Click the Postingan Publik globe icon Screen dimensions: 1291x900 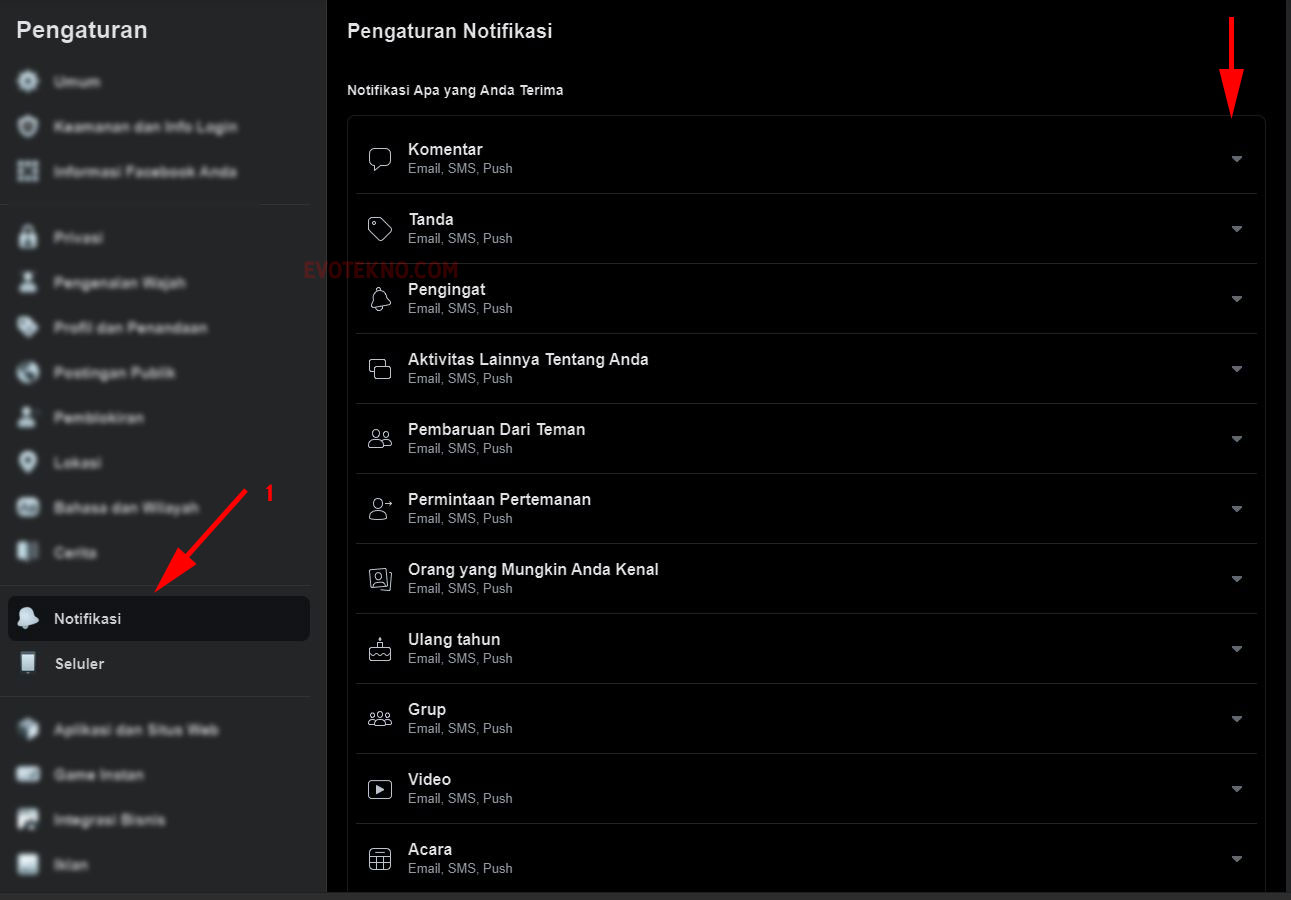tap(28, 373)
